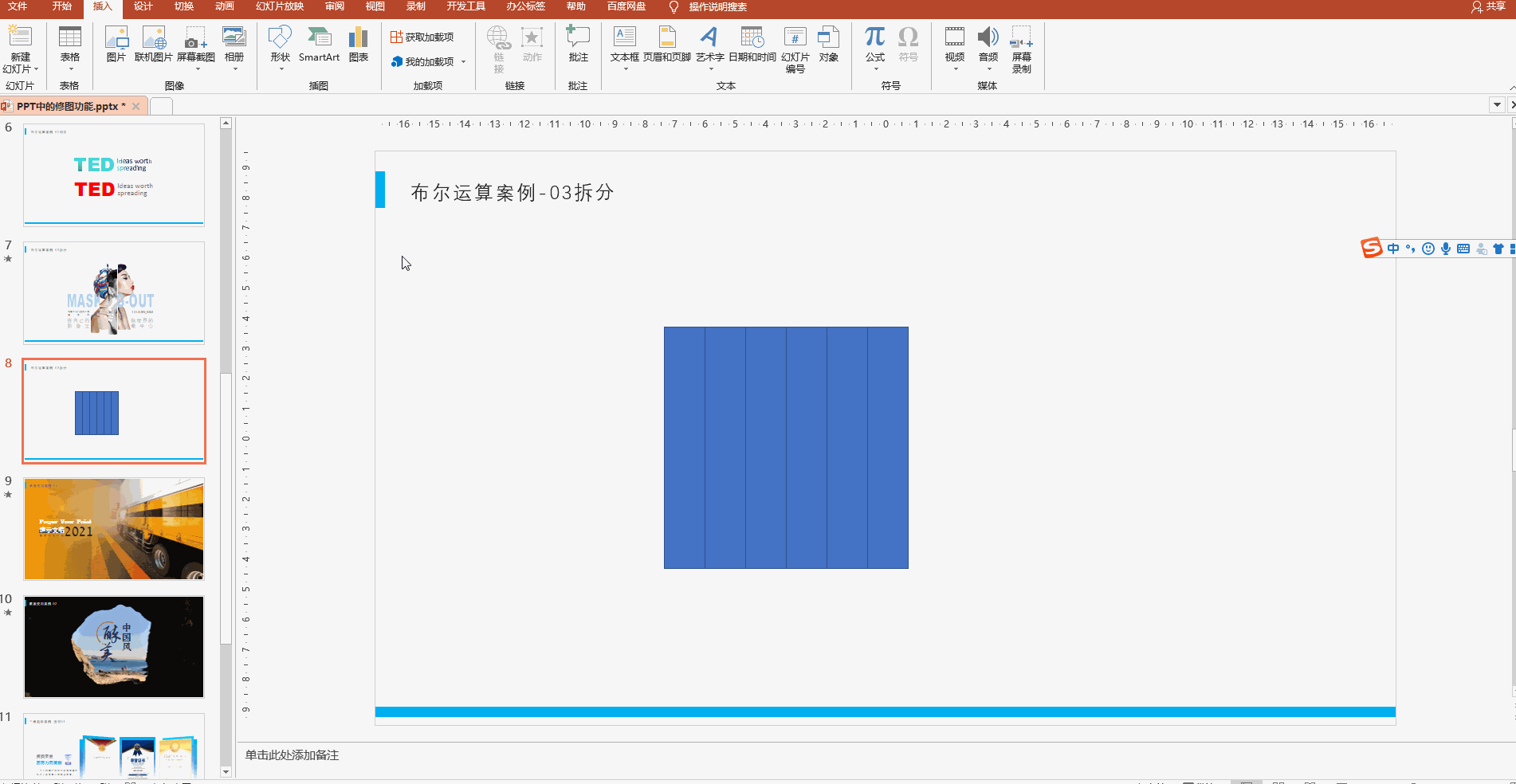
Task: Insert a SmartArt graphic
Action: pos(319,44)
